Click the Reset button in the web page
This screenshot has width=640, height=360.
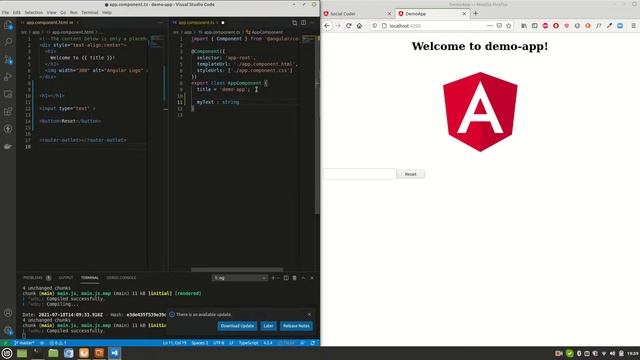click(x=410, y=174)
